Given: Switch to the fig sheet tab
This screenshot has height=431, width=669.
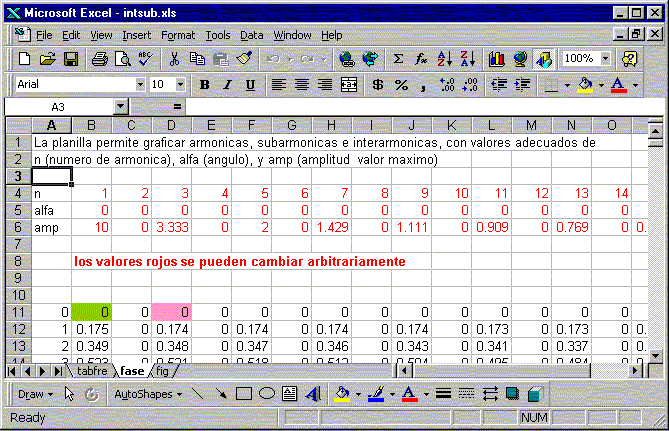Looking at the screenshot, I should point(162,371).
